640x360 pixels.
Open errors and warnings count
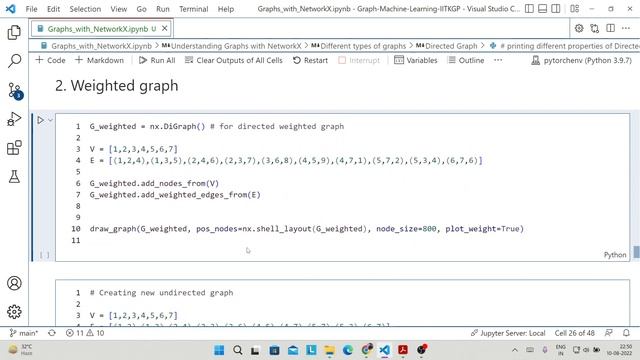pos(85,333)
